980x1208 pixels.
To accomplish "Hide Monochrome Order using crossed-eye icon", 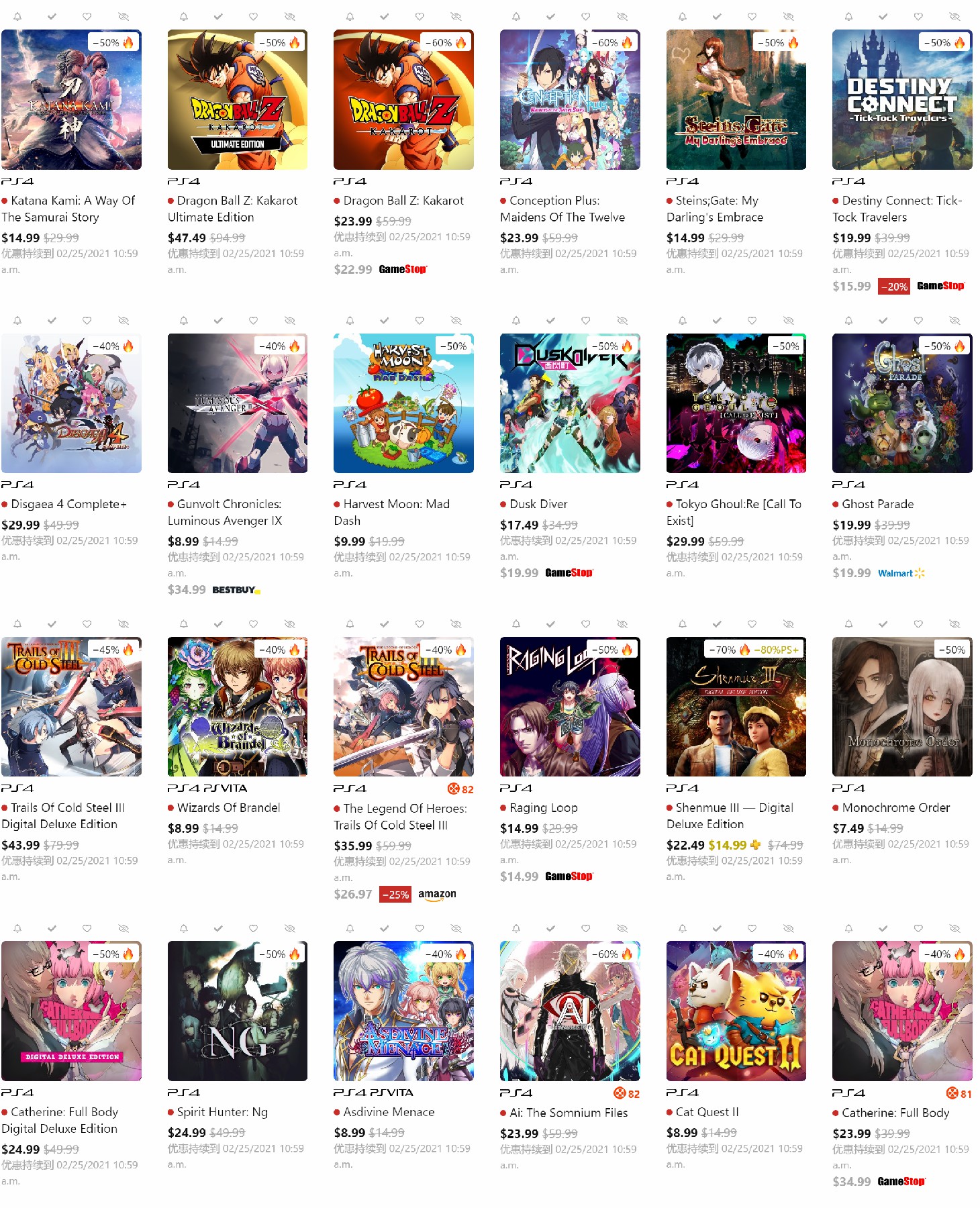I will coord(955,623).
